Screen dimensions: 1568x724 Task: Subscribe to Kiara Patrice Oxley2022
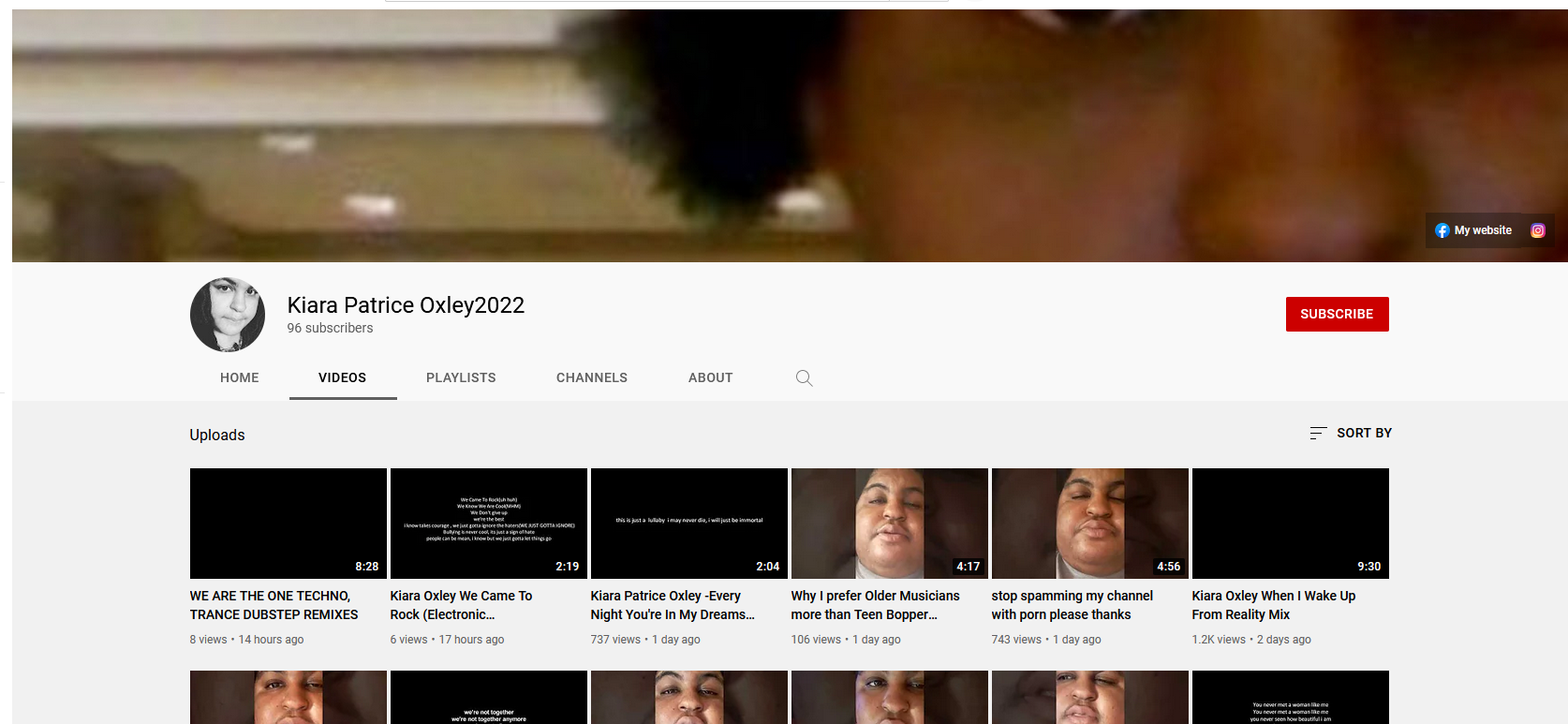pyautogui.click(x=1337, y=314)
